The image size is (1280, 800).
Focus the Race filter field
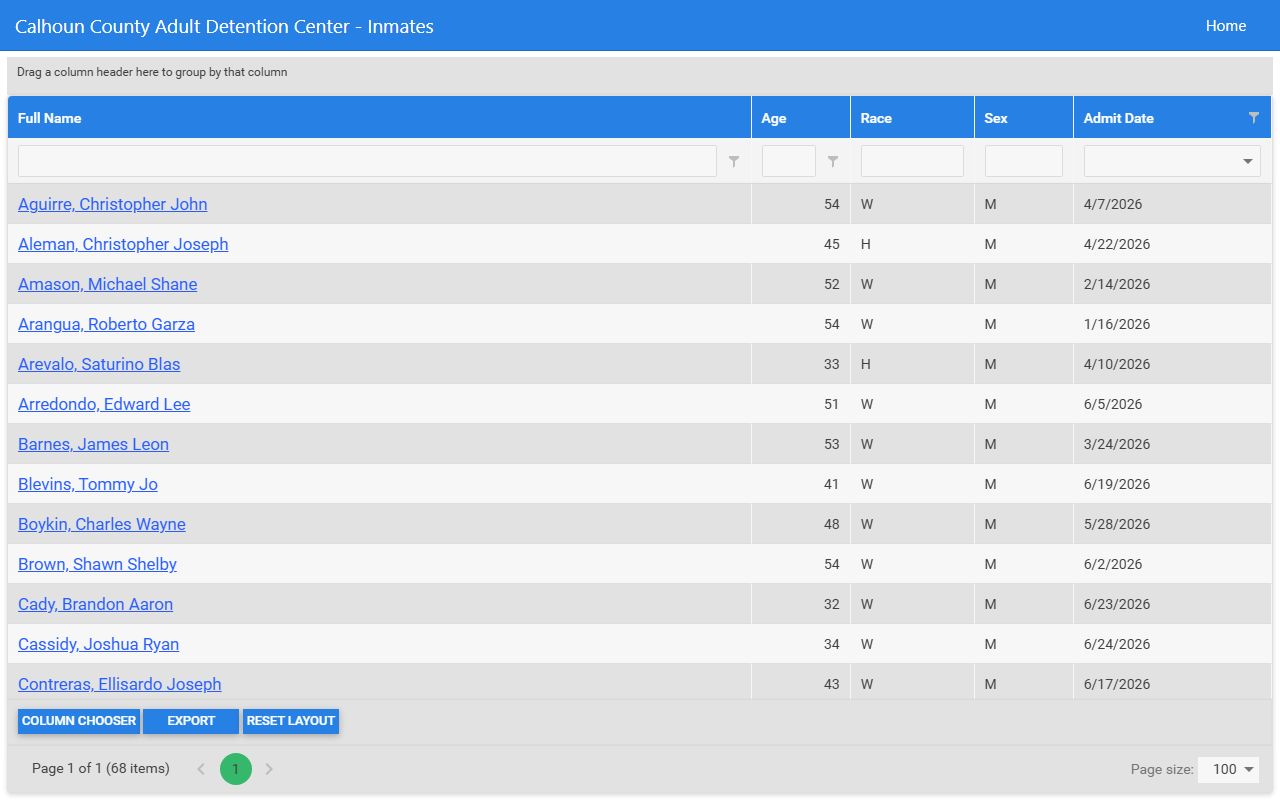tap(912, 161)
